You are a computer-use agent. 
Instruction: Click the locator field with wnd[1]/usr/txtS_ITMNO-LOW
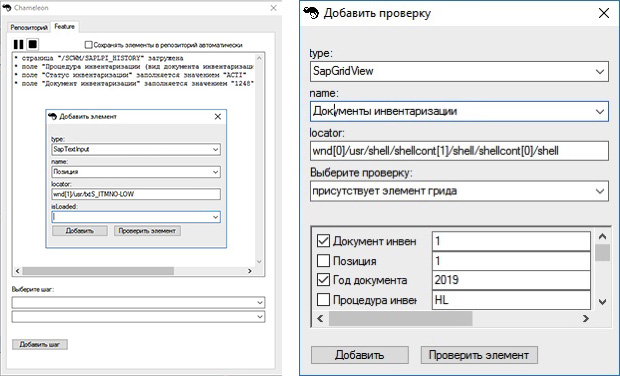coord(136,194)
